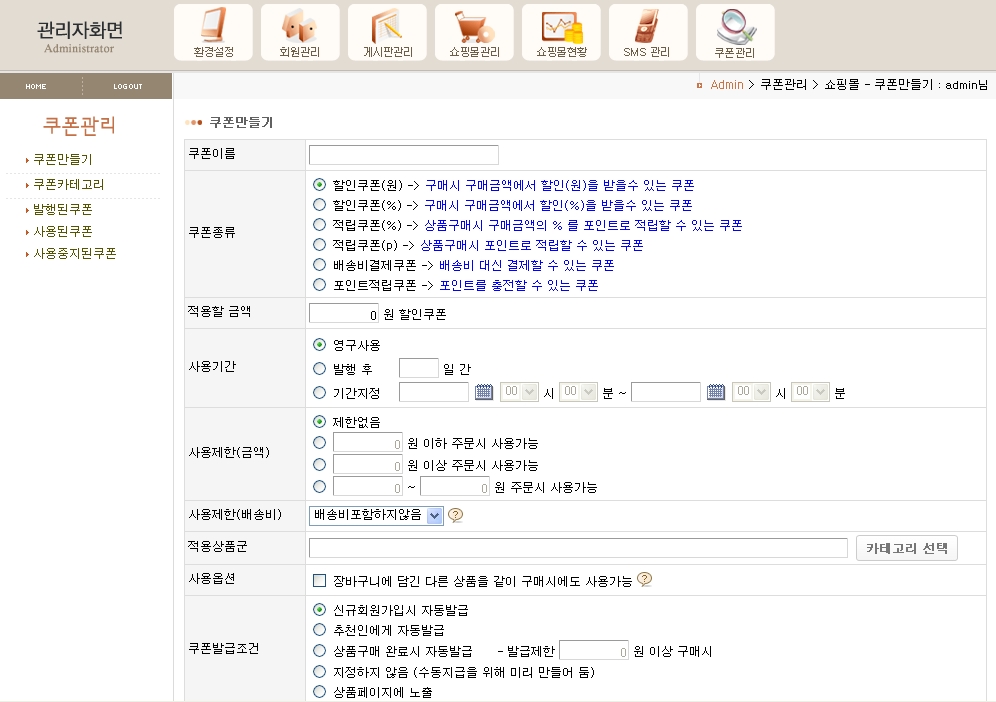Open 발행된쿠폰 in the sidebar menu
Viewport: 996px width, 702px height.
[x=62, y=209]
